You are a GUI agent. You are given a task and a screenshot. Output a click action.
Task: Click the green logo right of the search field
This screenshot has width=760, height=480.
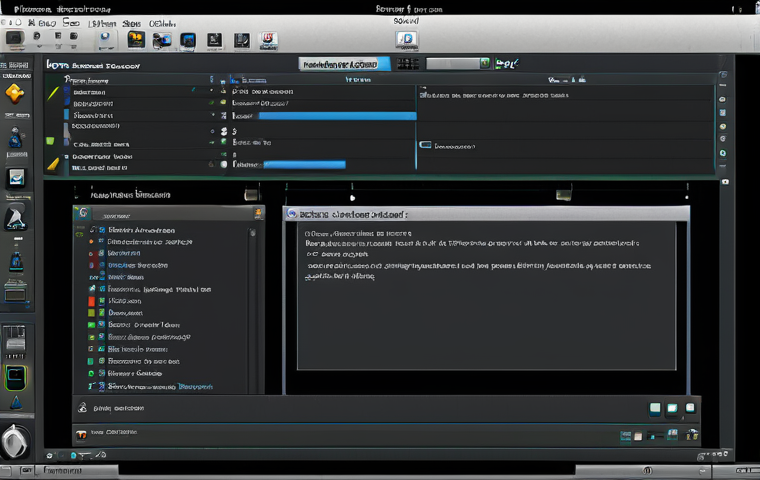click(507, 64)
